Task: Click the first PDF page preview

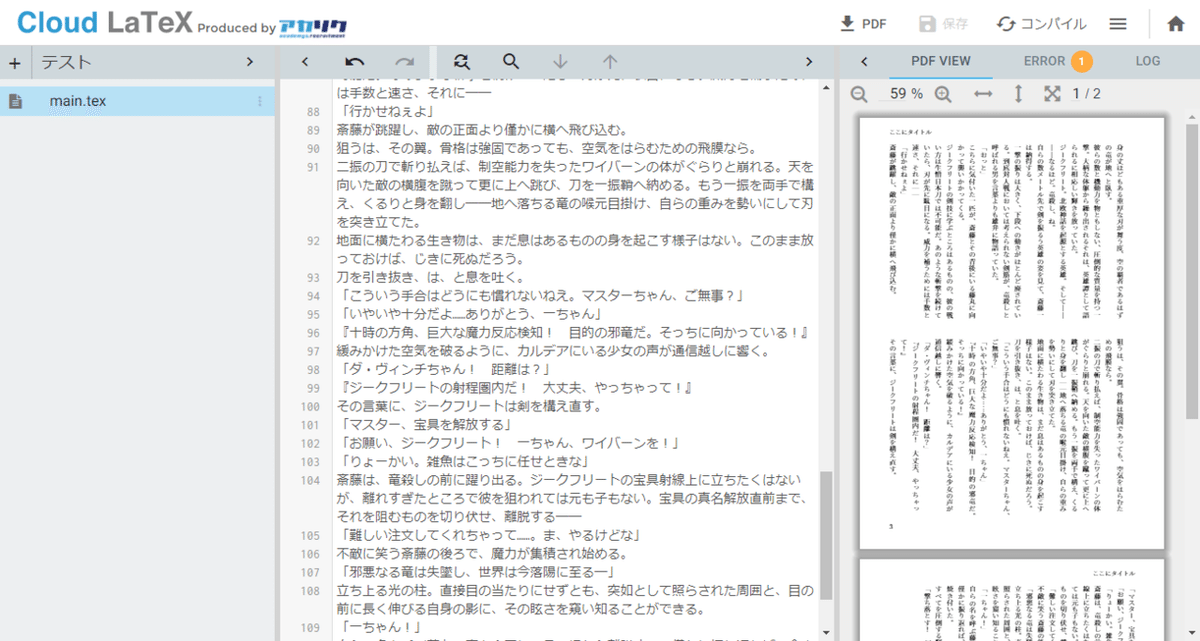Action: (1012, 332)
